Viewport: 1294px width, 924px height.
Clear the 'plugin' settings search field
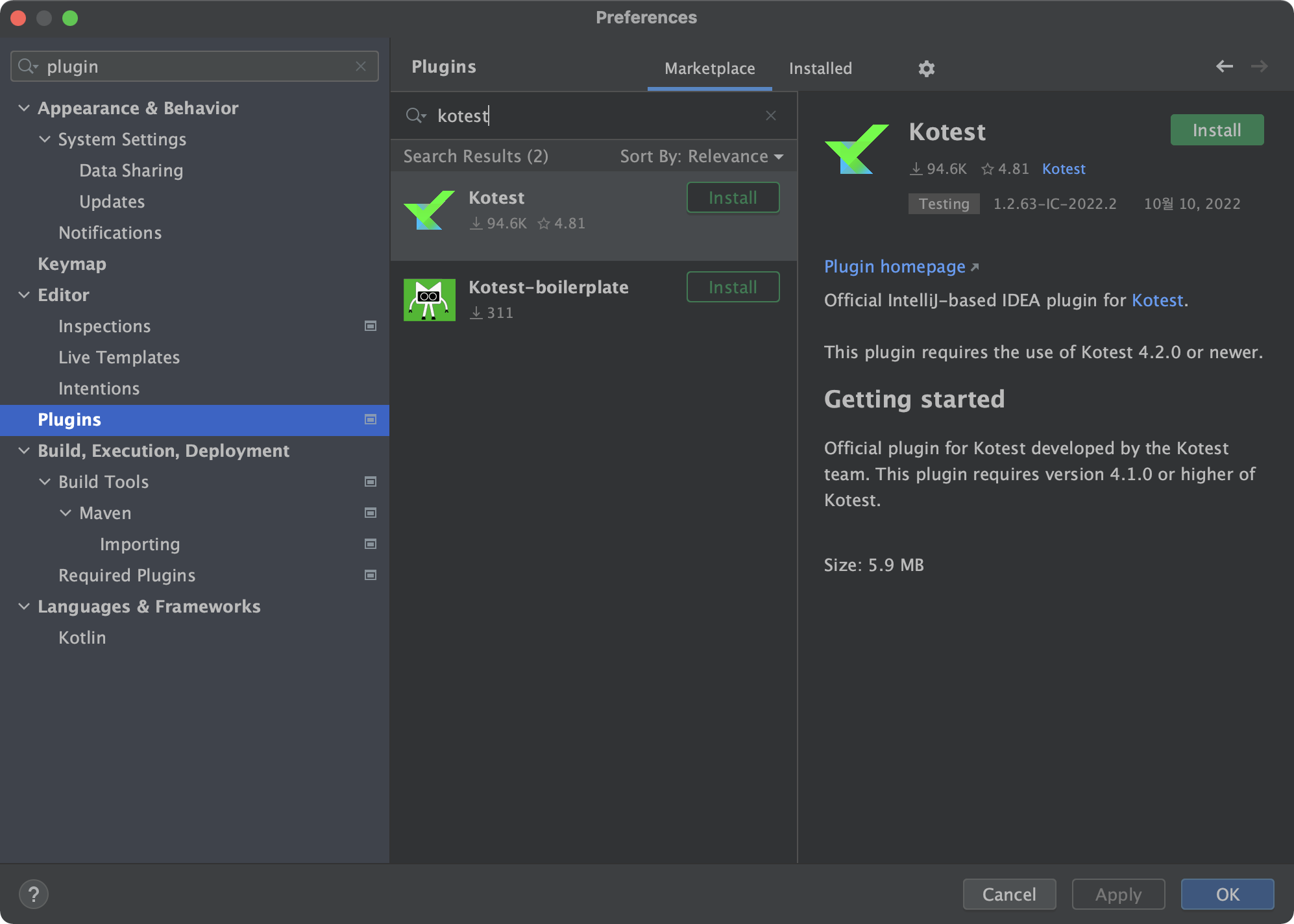(x=361, y=66)
